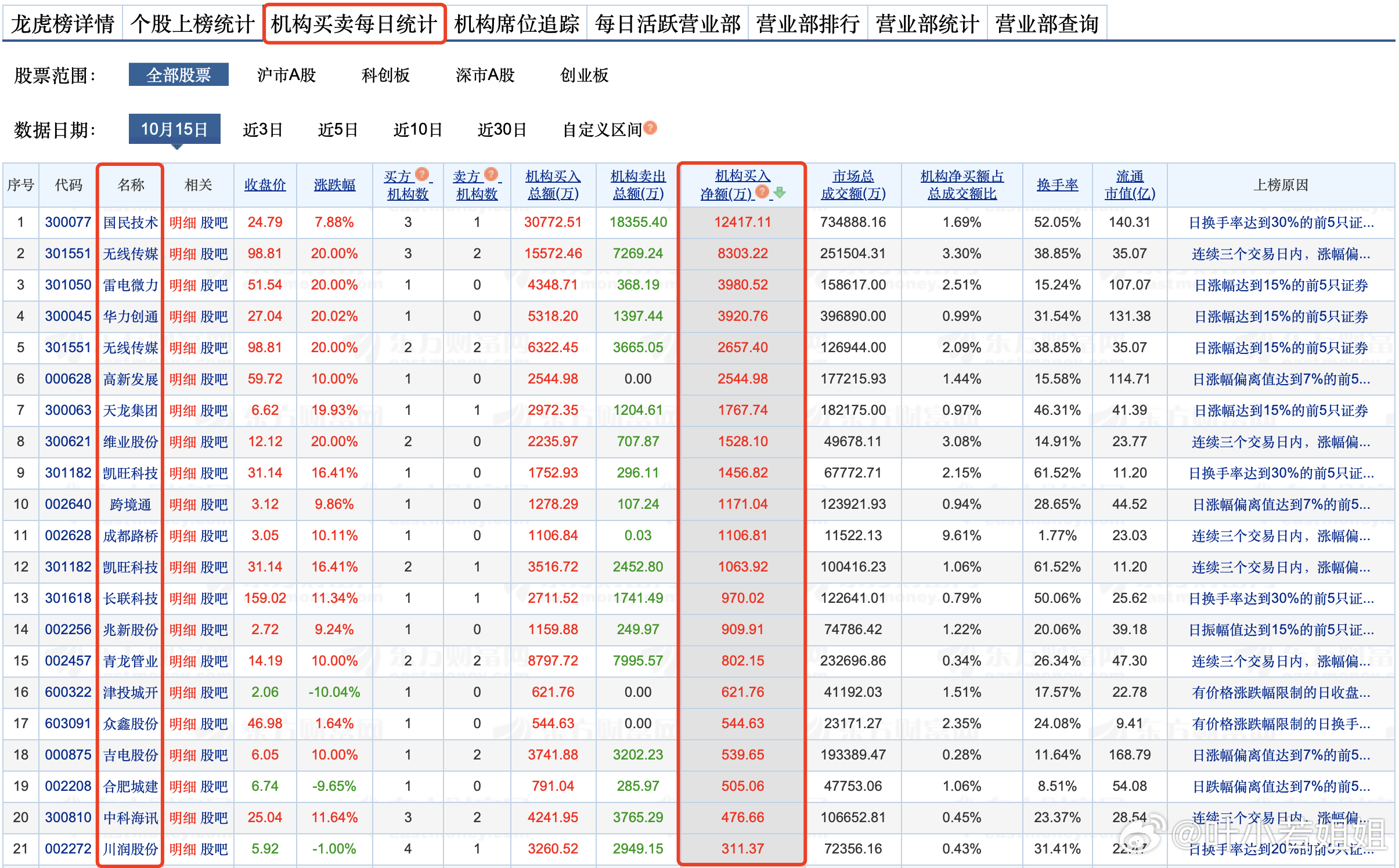Click the help icon beside 自定义区间
Screen dimensions: 1399x868
[651, 129]
